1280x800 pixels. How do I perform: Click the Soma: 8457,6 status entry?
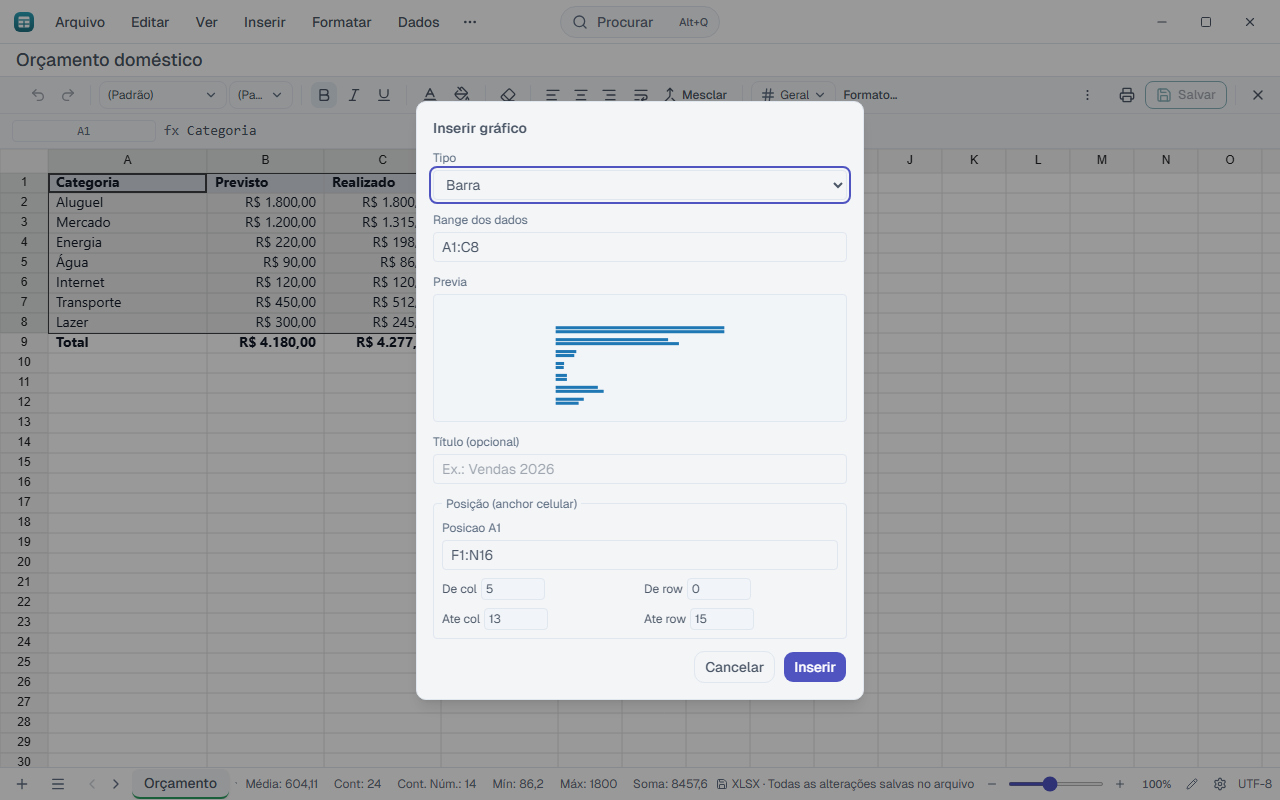pos(670,784)
